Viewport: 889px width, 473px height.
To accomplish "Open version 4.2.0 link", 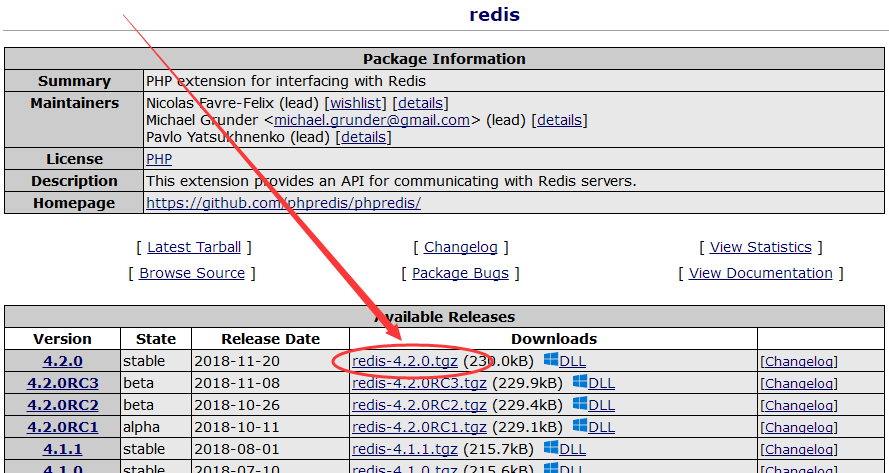I will [62, 361].
